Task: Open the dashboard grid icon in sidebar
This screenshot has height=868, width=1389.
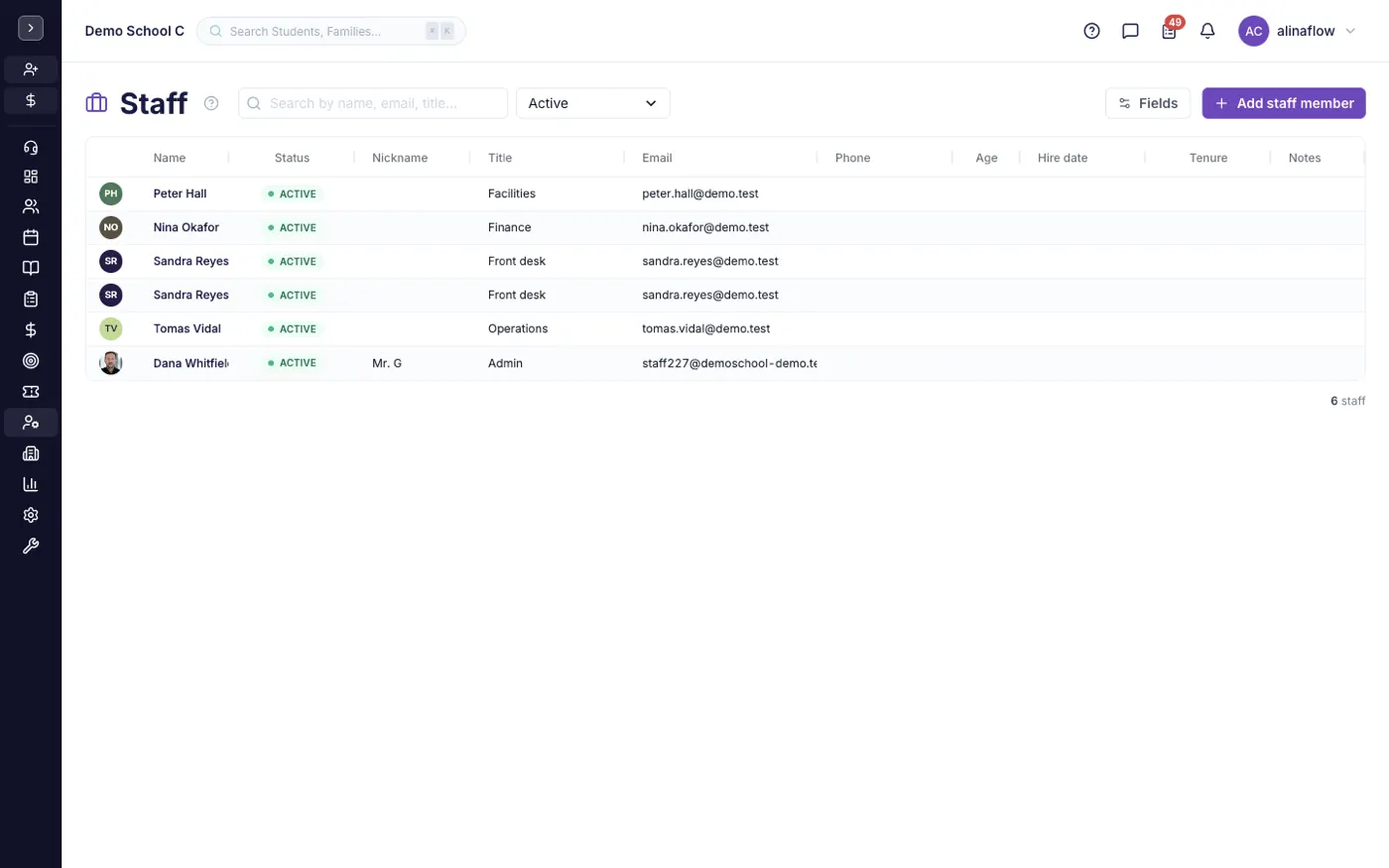Action: (31, 177)
